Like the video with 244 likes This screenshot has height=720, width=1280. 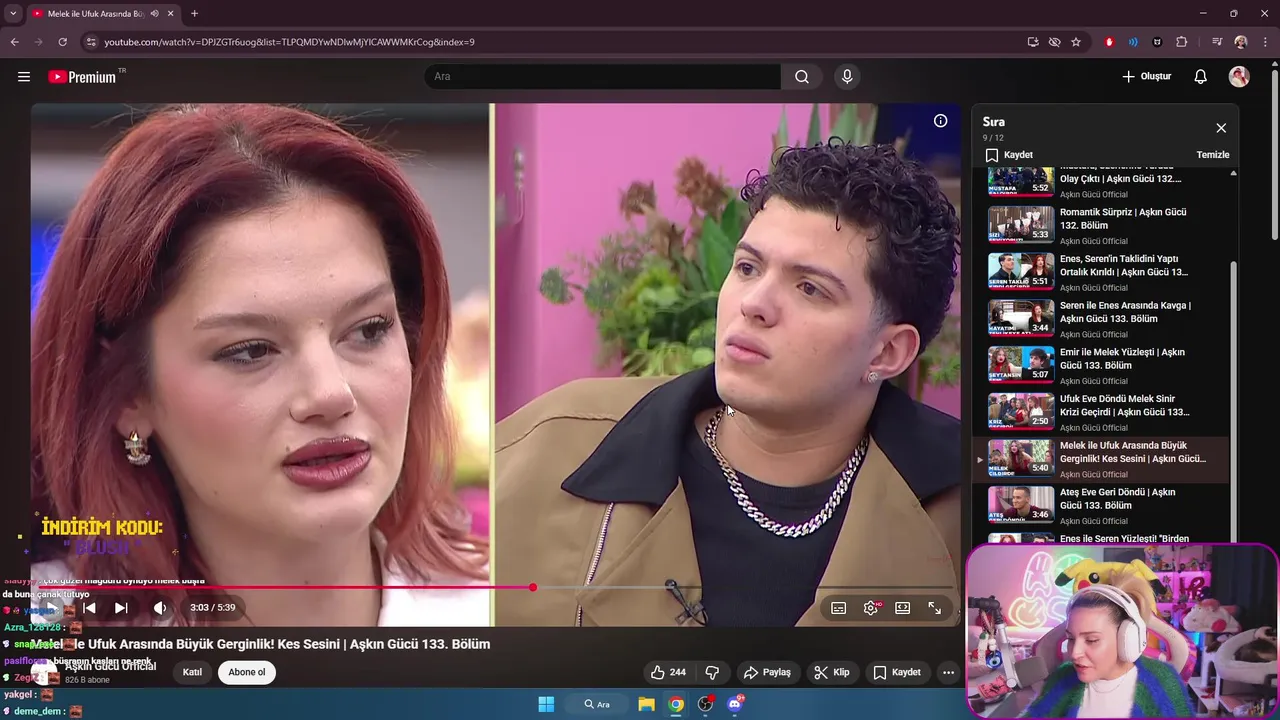pyautogui.click(x=668, y=672)
